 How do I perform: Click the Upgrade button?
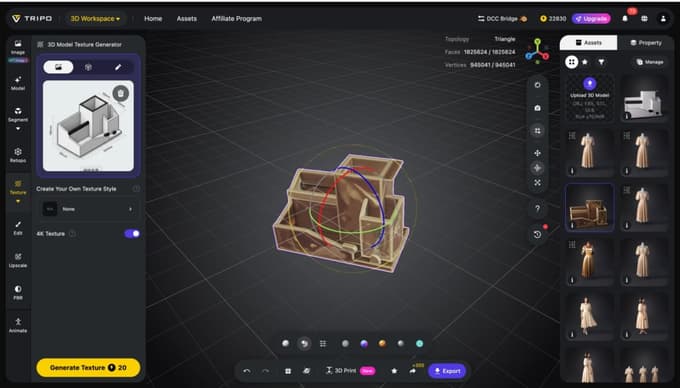click(591, 19)
